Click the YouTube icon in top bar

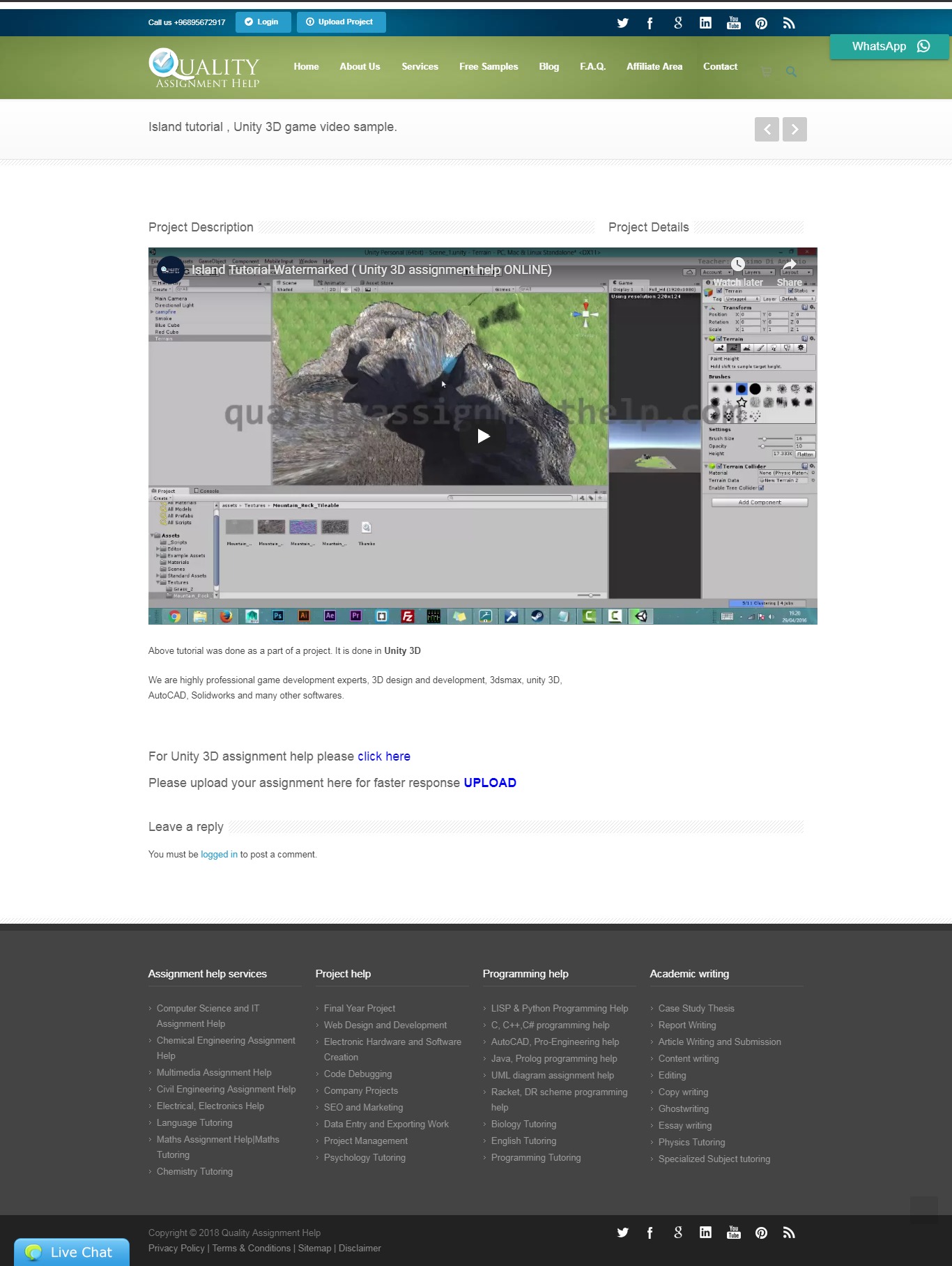[733, 23]
